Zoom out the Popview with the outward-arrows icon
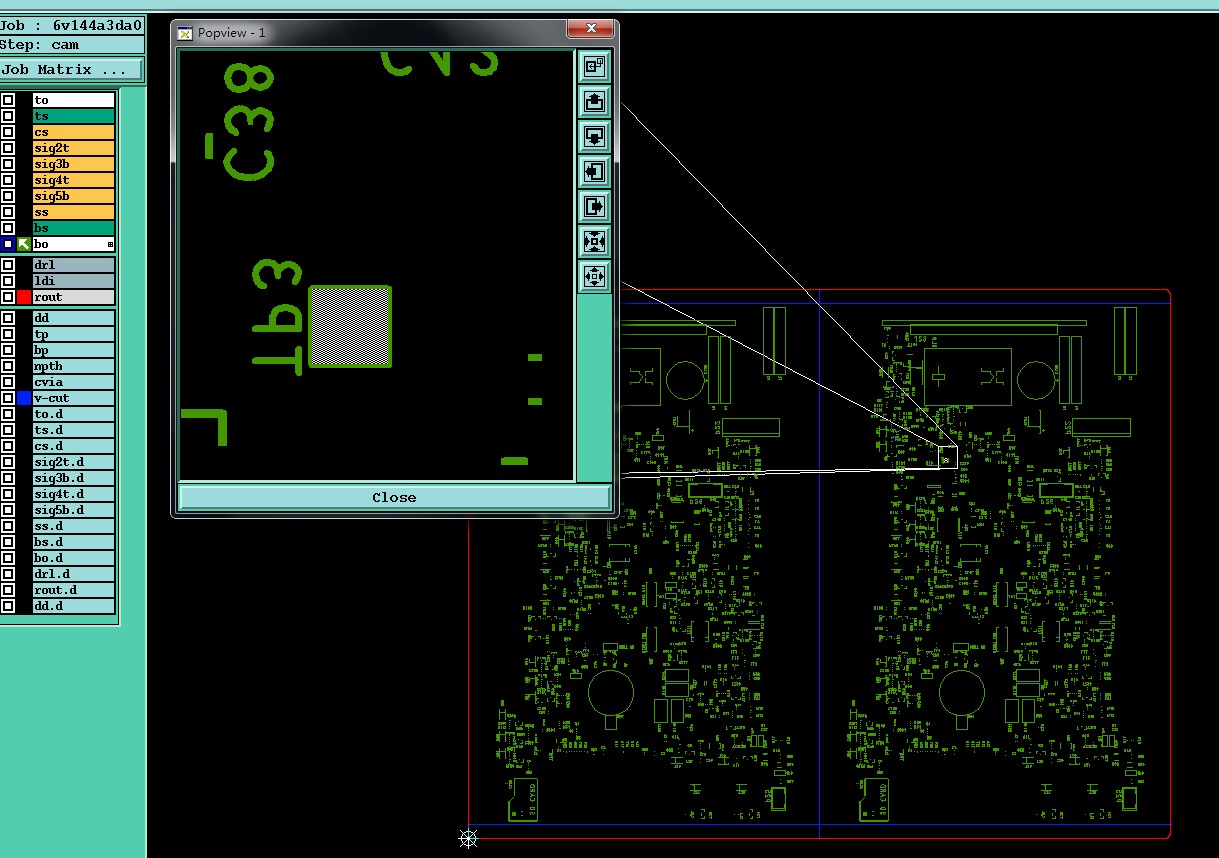Viewport: 1219px width, 858px height. (x=595, y=277)
